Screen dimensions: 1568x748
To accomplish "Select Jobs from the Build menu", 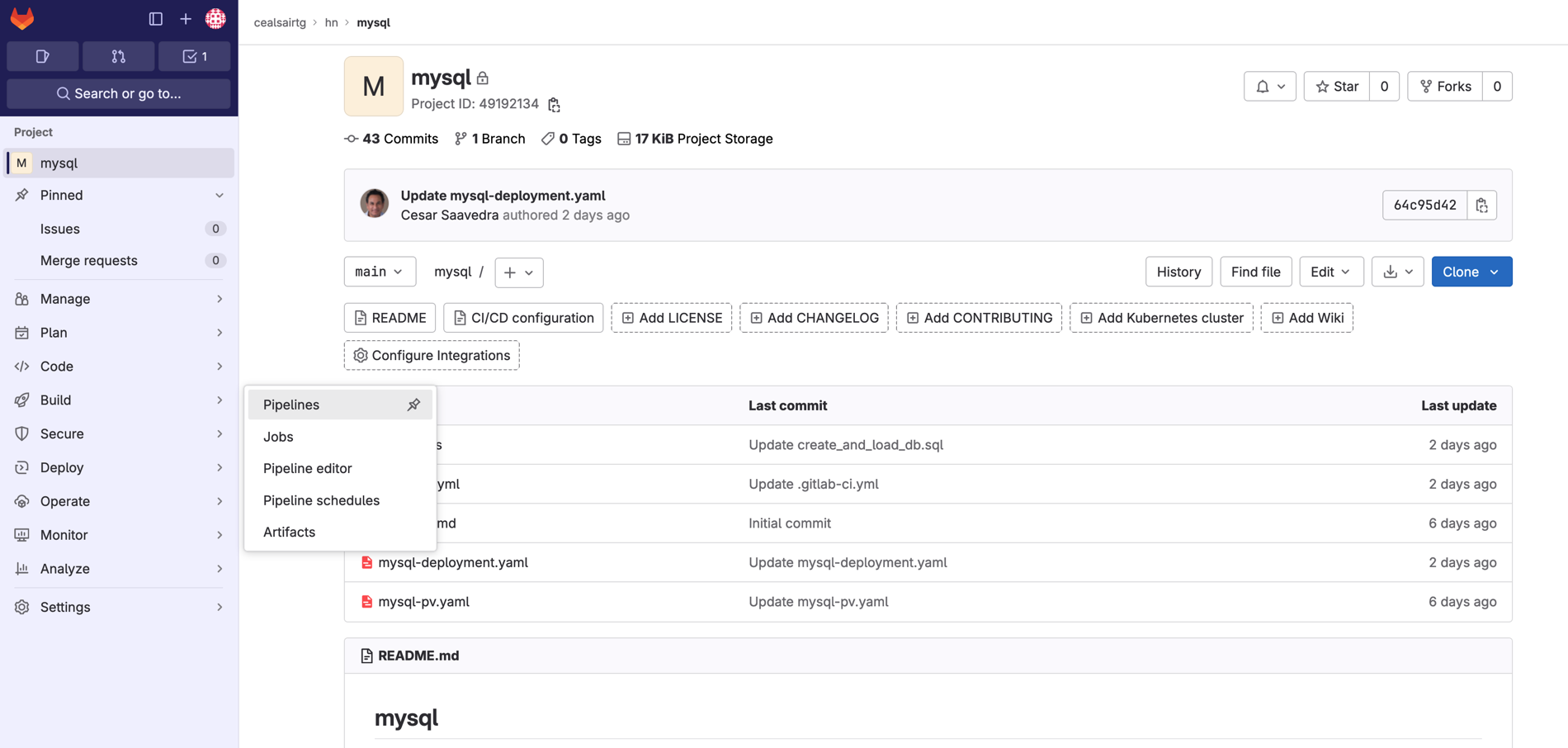I will point(278,437).
